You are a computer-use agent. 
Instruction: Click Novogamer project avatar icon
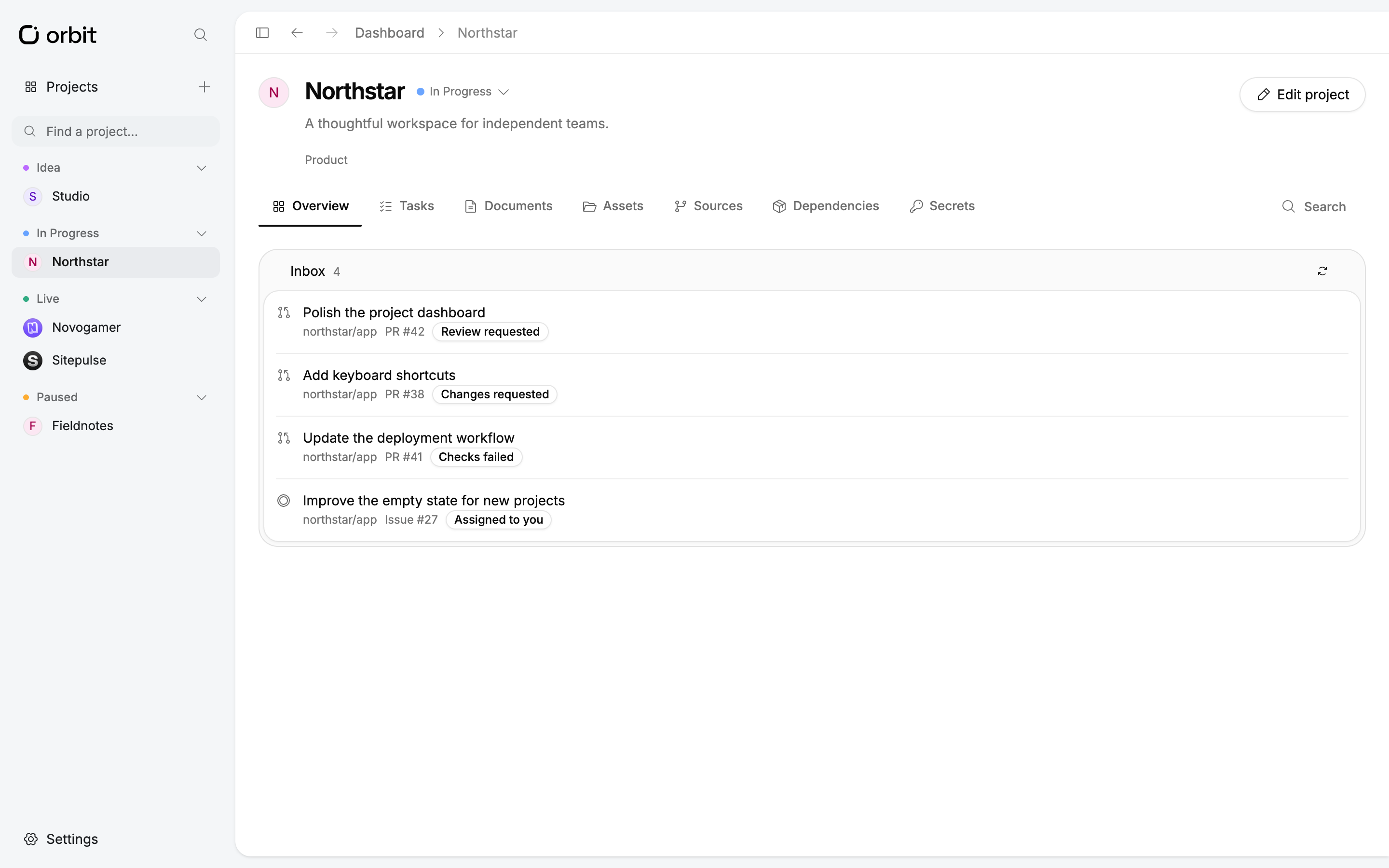pos(33,328)
